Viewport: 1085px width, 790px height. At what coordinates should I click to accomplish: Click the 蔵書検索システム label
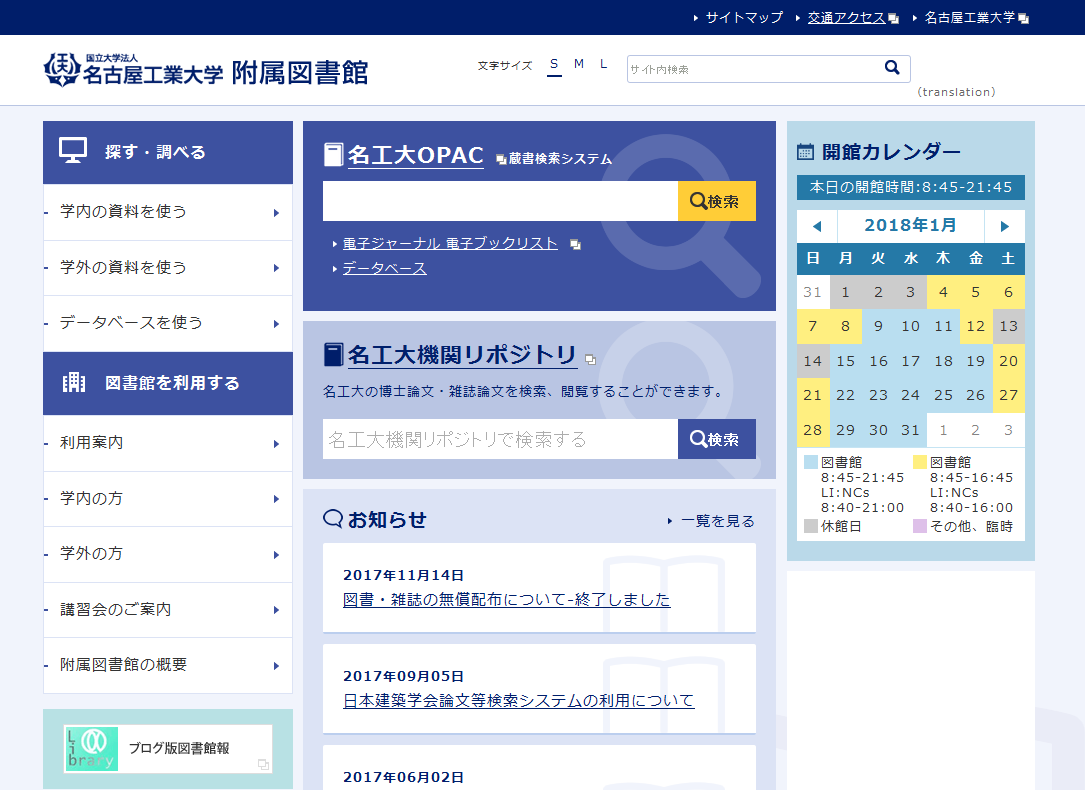click(560, 159)
